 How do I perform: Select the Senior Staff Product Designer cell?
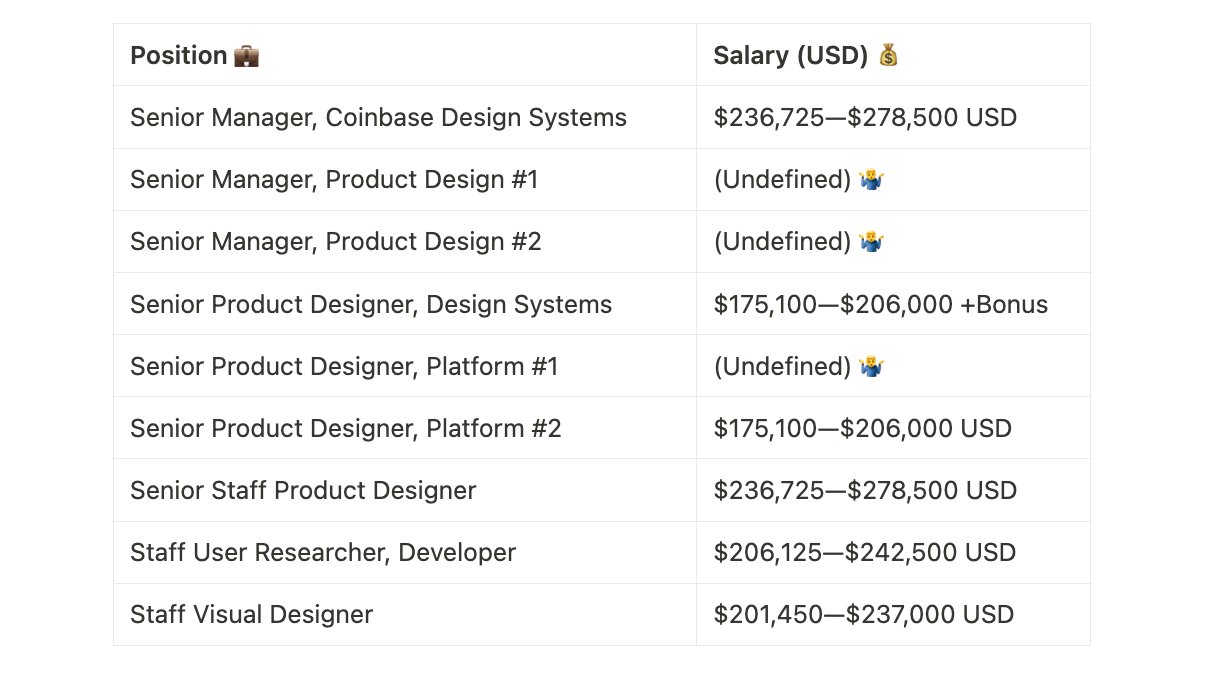click(405, 491)
